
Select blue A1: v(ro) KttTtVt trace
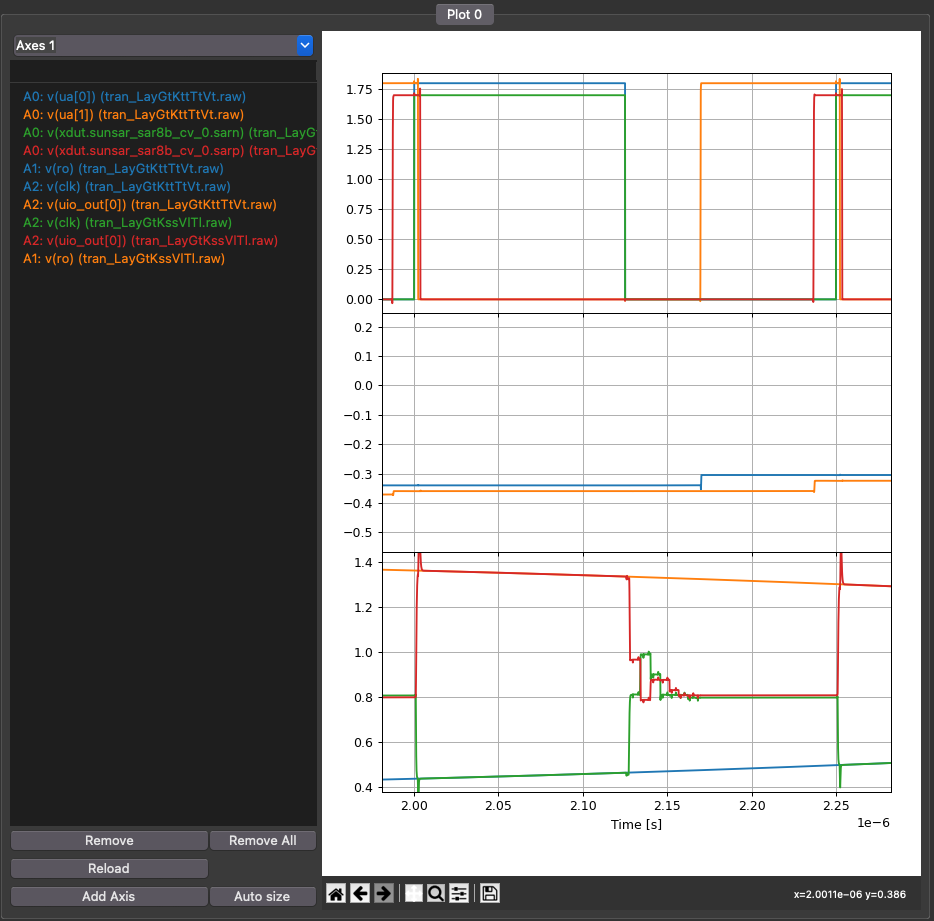(123, 168)
